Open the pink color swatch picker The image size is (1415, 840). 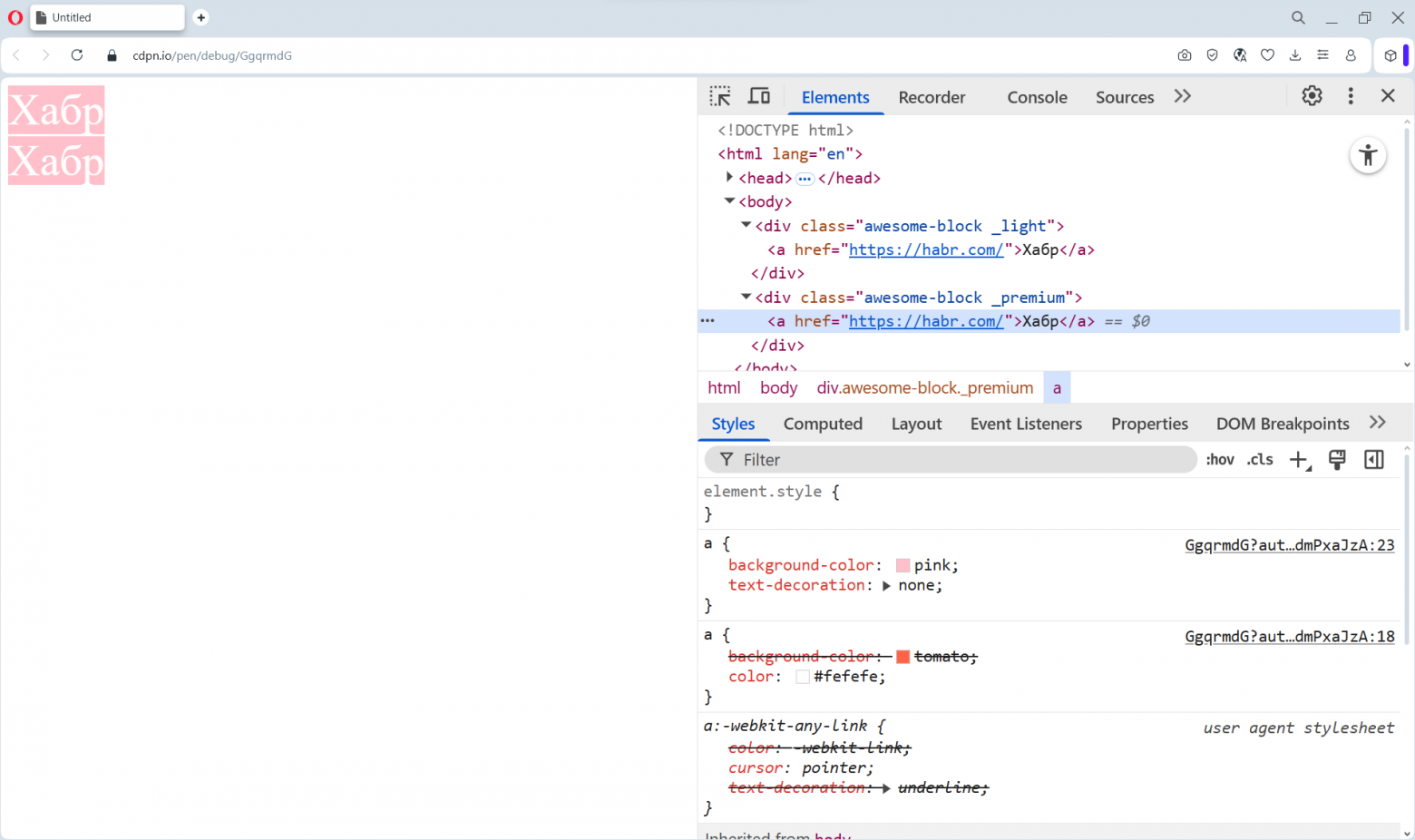[903, 565]
